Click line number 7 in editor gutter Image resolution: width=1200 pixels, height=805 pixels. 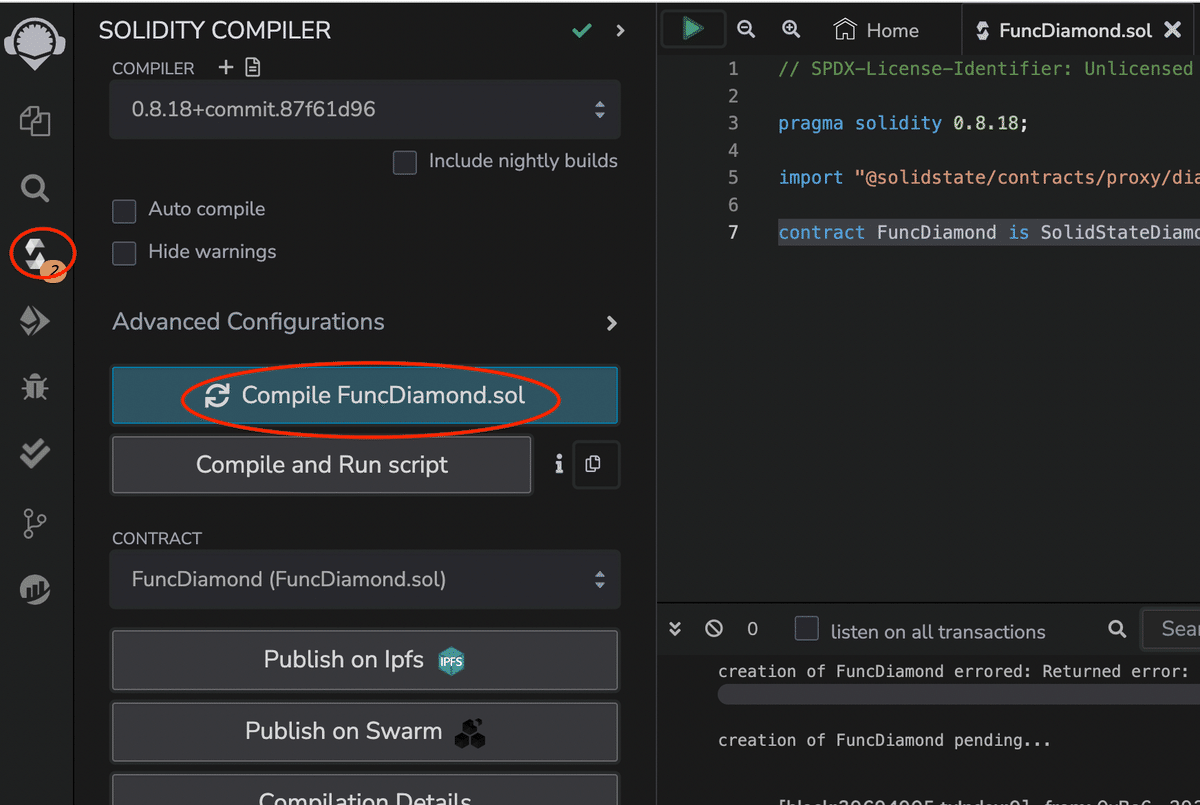point(734,232)
